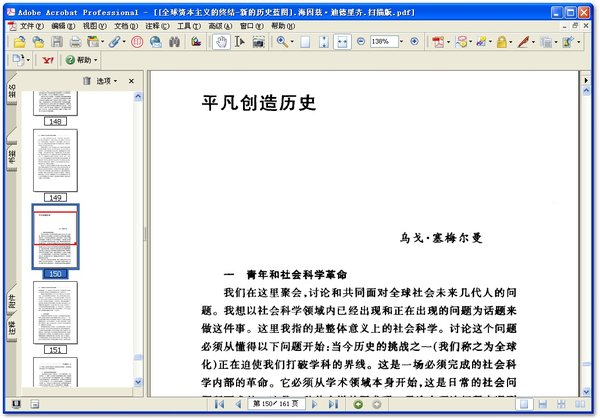Viewport: 600px width, 420px height.
Task: Open zoom percentage dropdown arrow
Action: pyautogui.click(x=401, y=41)
